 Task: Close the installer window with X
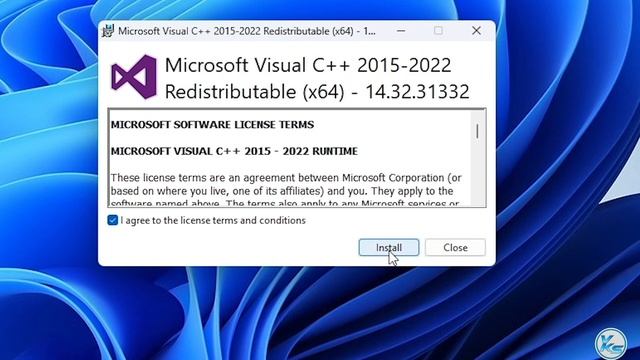click(x=476, y=31)
